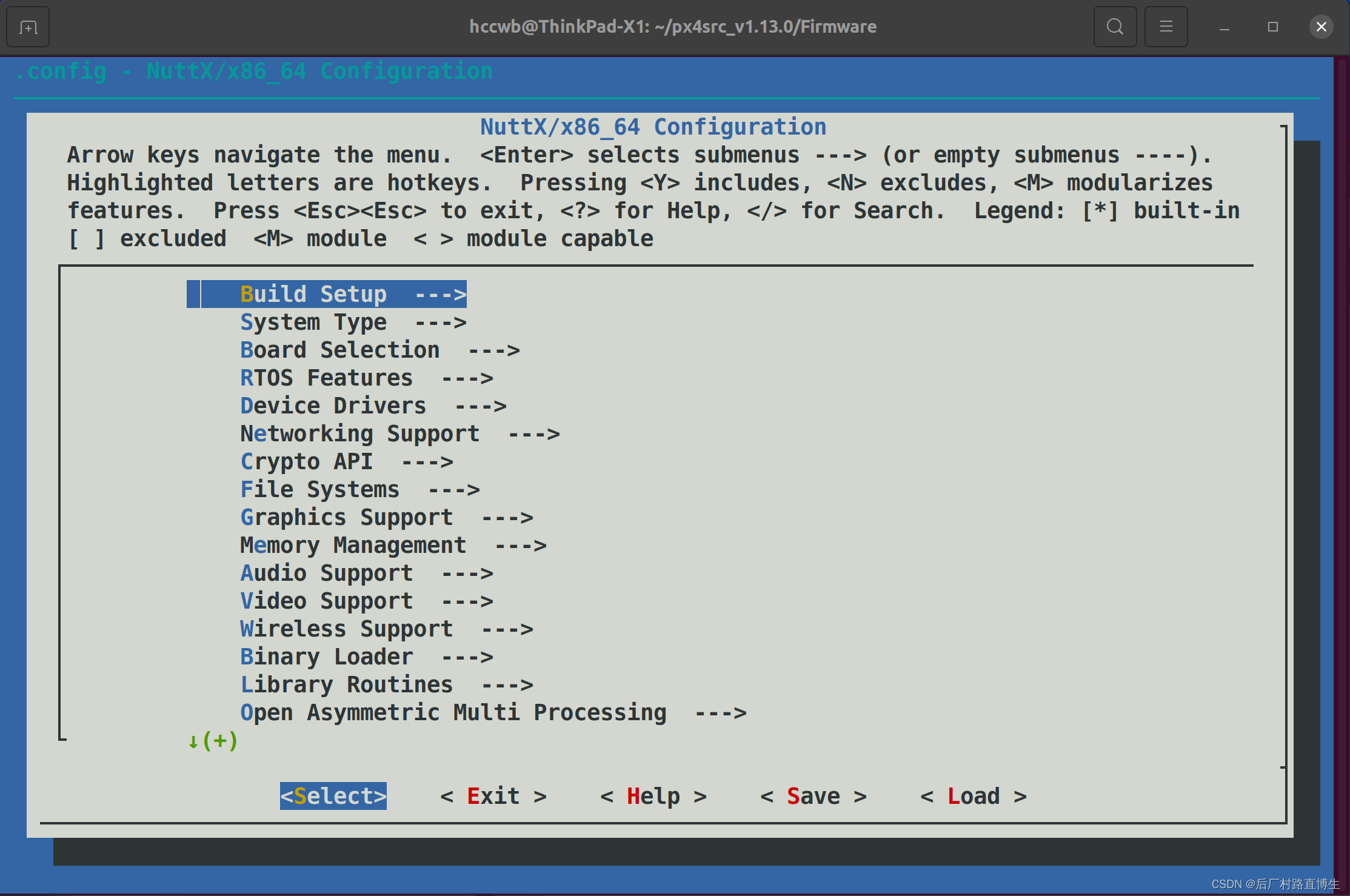1350x896 pixels.
Task: Select the File Systems entry
Action: [x=360, y=490]
